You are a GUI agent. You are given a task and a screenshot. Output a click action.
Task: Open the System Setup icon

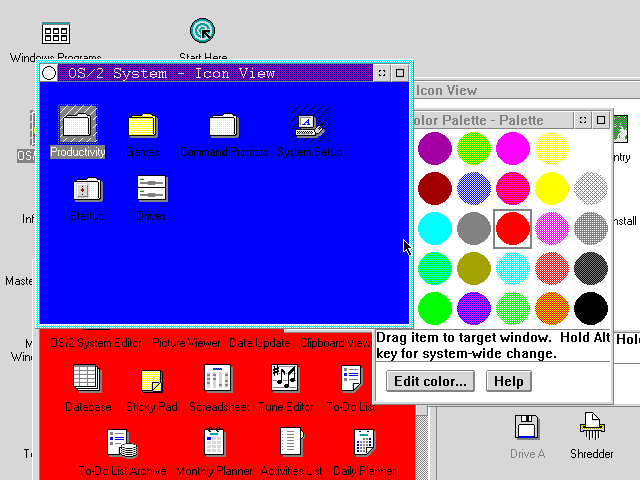pyautogui.click(x=310, y=124)
